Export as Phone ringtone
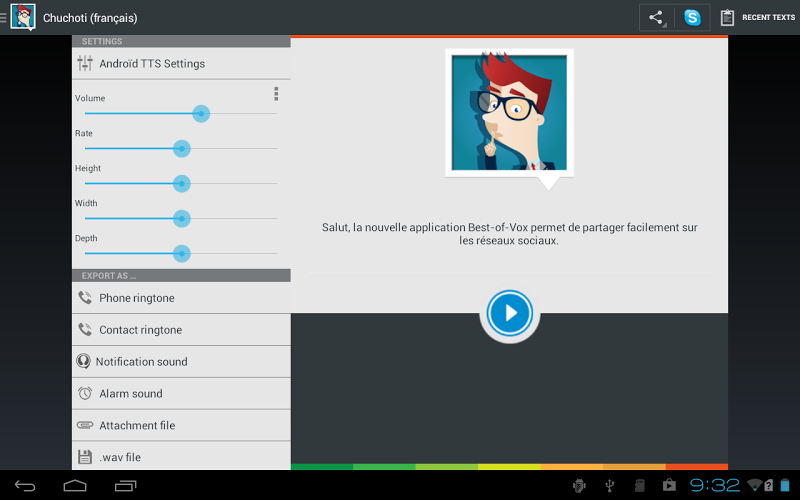This screenshot has width=800, height=500. [181, 298]
